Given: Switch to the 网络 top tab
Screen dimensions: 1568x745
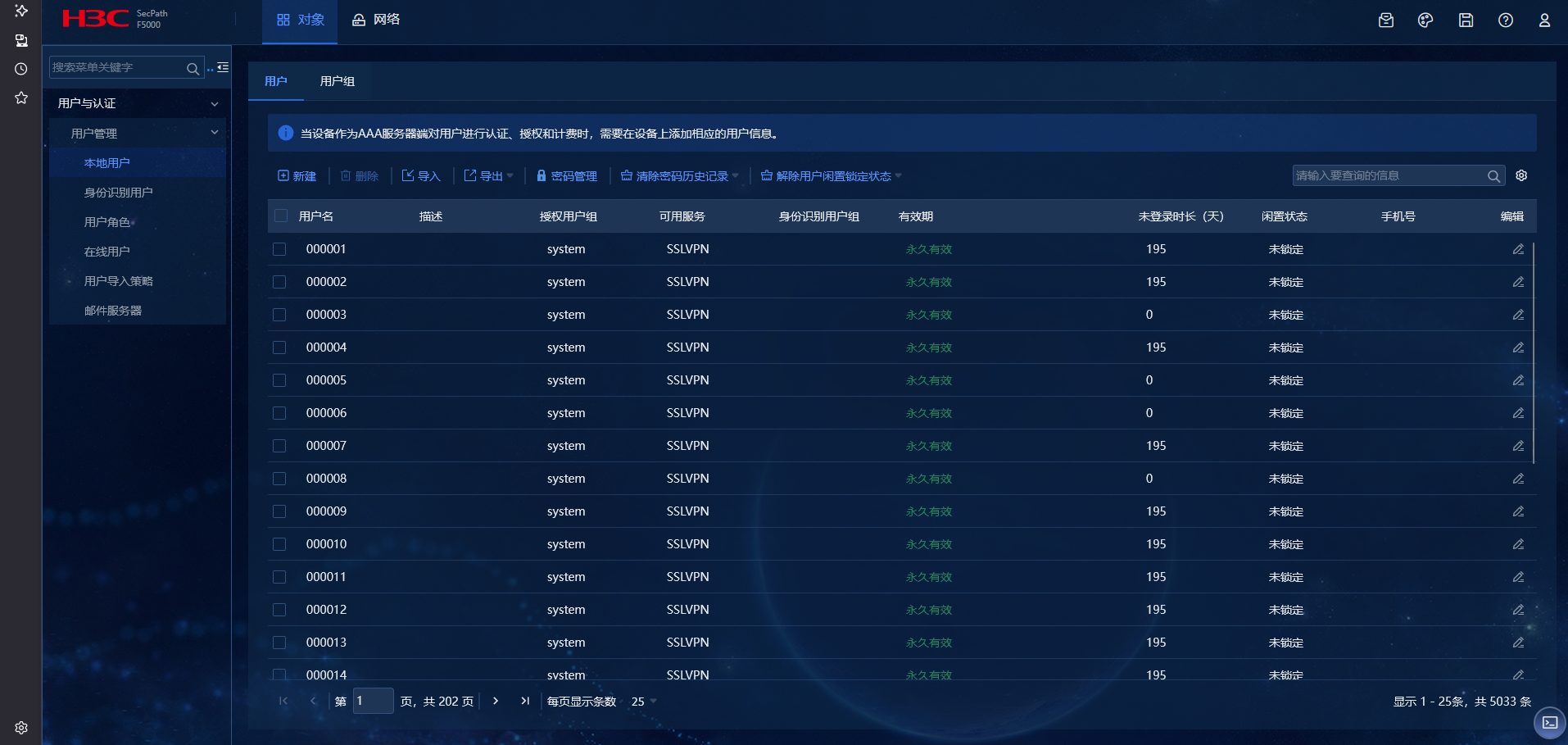Looking at the screenshot, I should [376, 20].
